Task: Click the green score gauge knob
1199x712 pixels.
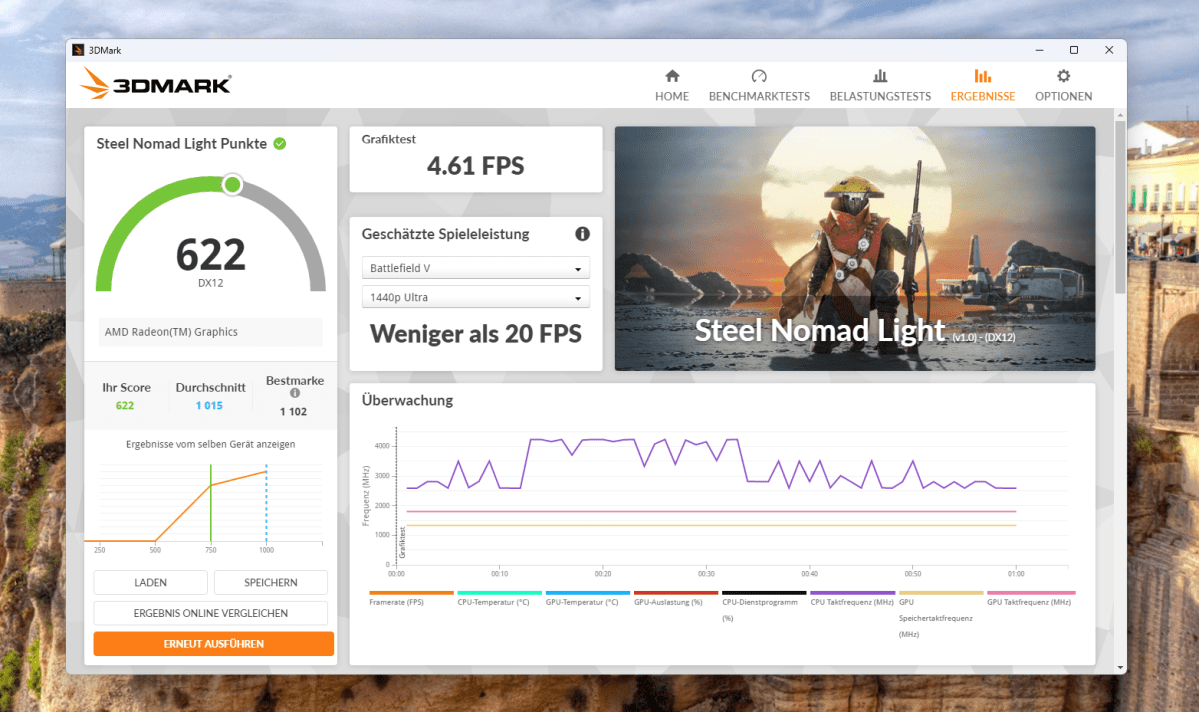Action: pos(232,184)
